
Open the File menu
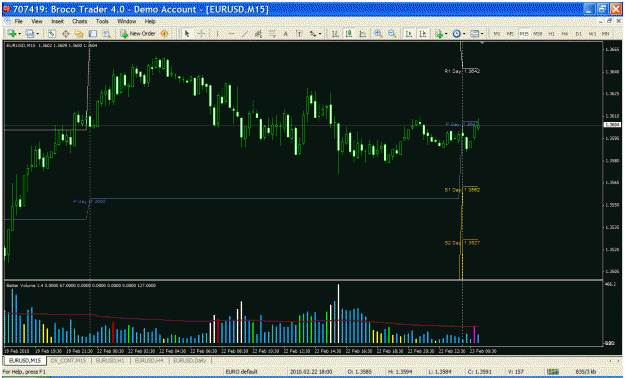(x=18, y=21)
